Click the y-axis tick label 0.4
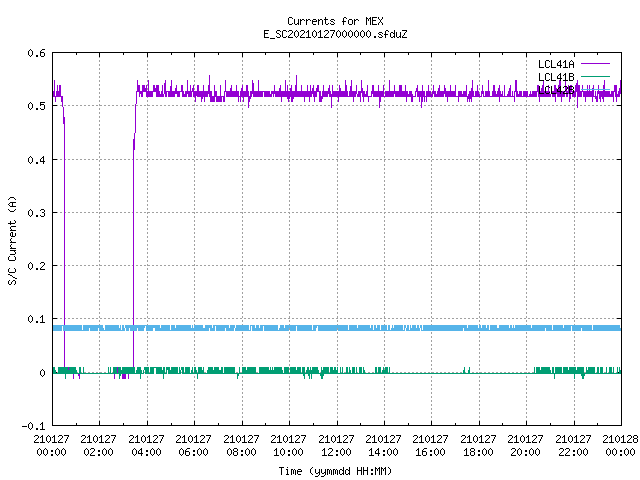640x480 pixels. [x=36, y=160]
